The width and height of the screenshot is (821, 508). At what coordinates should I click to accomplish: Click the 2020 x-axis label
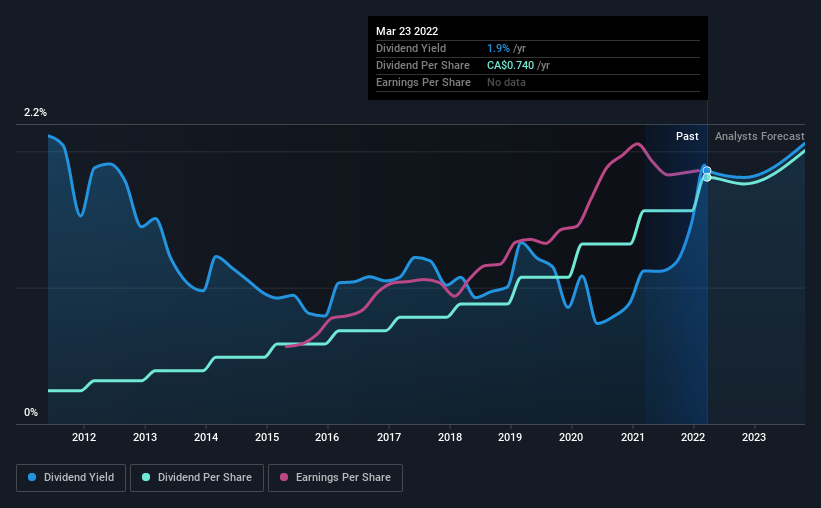571,437
